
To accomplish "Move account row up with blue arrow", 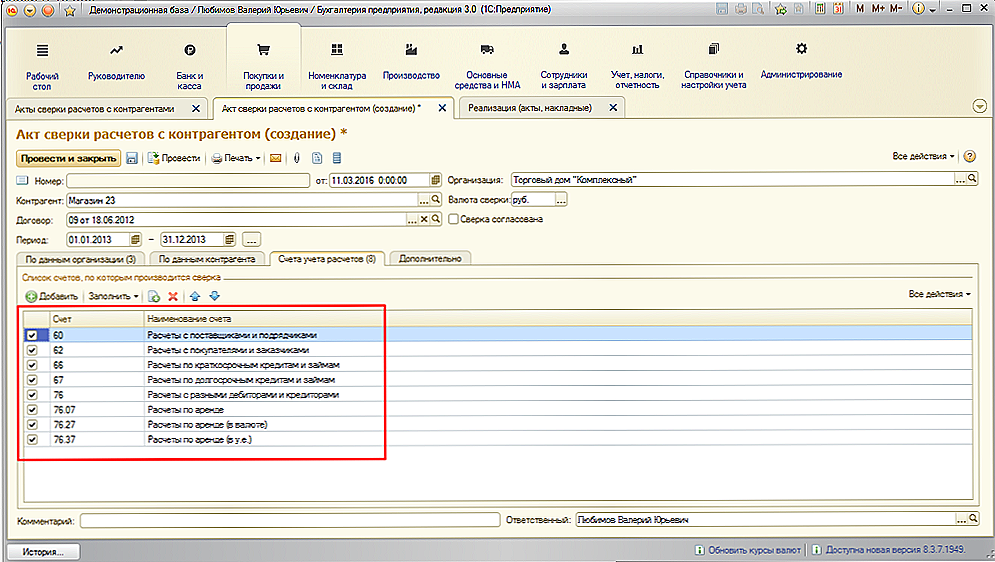I will click(195, 296).
